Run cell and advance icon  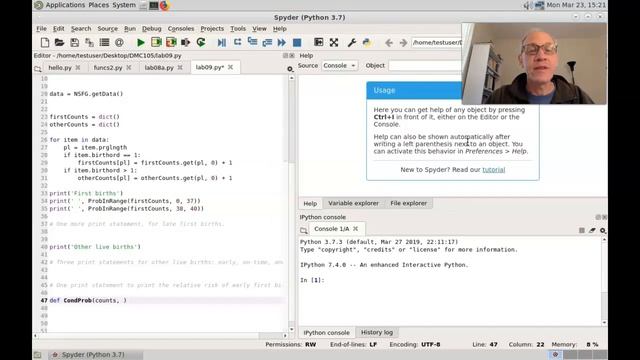click(x=171, y=42)
